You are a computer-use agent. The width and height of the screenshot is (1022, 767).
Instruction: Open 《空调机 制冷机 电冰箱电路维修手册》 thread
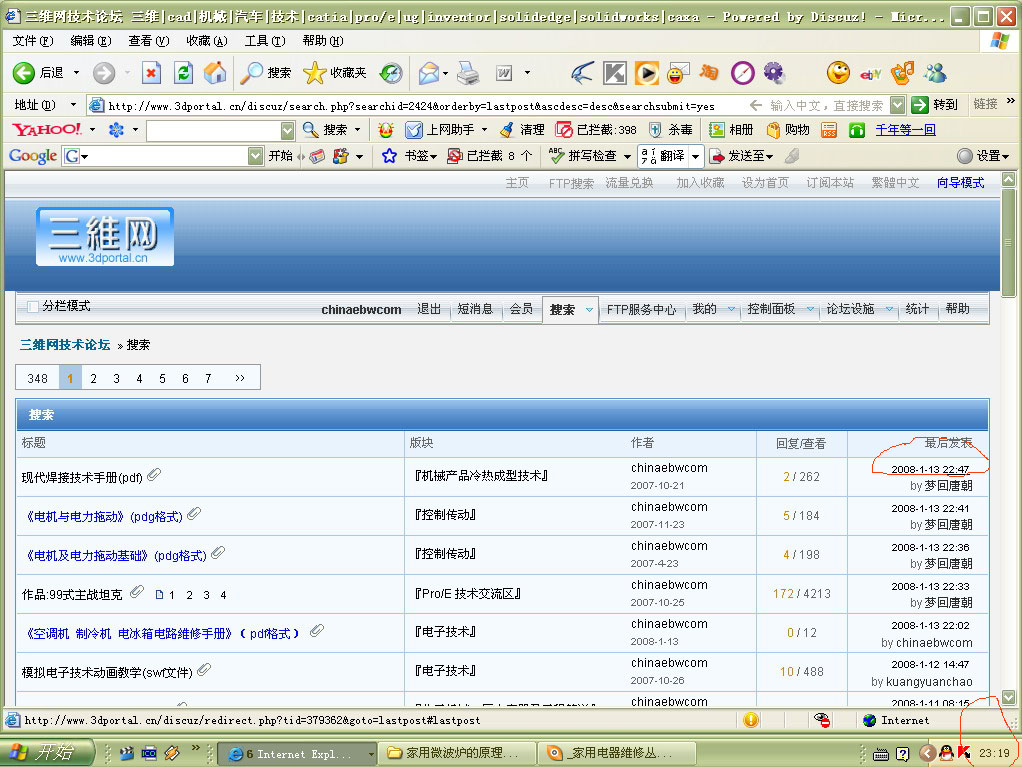coord(161,633)
